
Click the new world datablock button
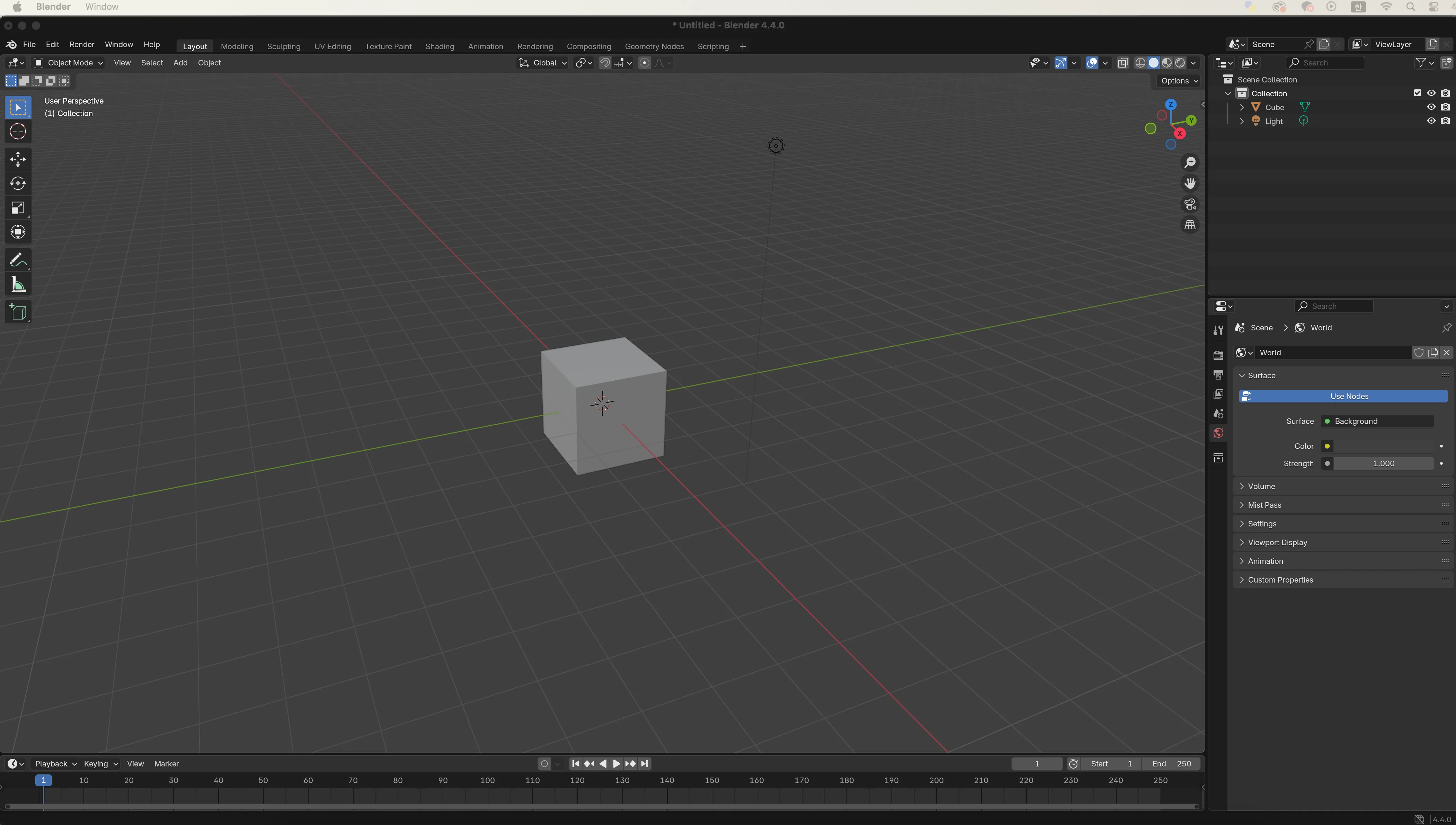(x=1433, y=353)
